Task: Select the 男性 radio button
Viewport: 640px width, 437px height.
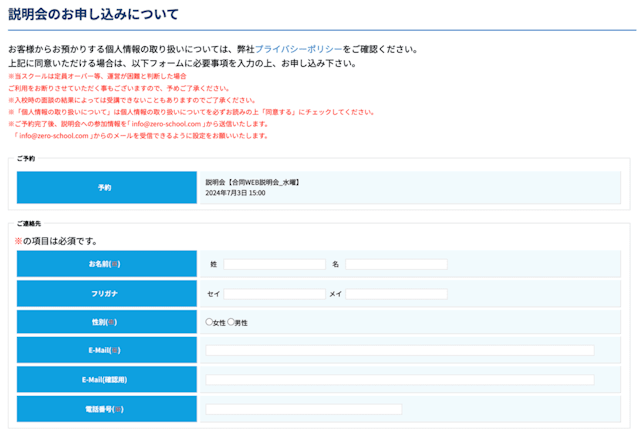Action: (231, 322)
